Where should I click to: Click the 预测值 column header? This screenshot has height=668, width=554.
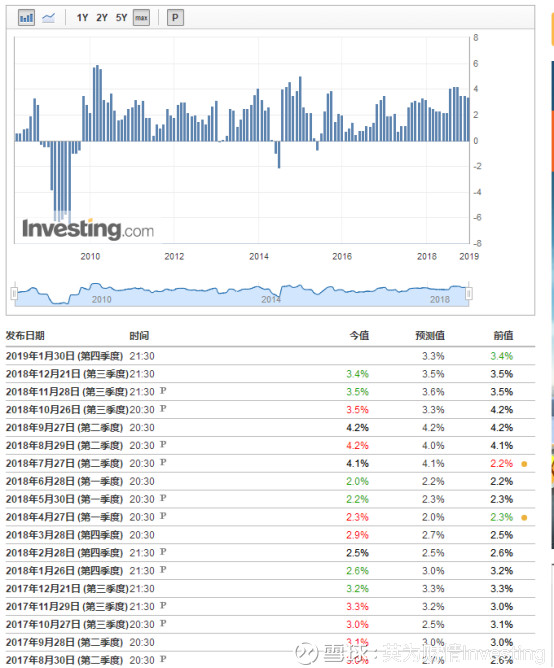pyautogui.click(x=430, y=336)
